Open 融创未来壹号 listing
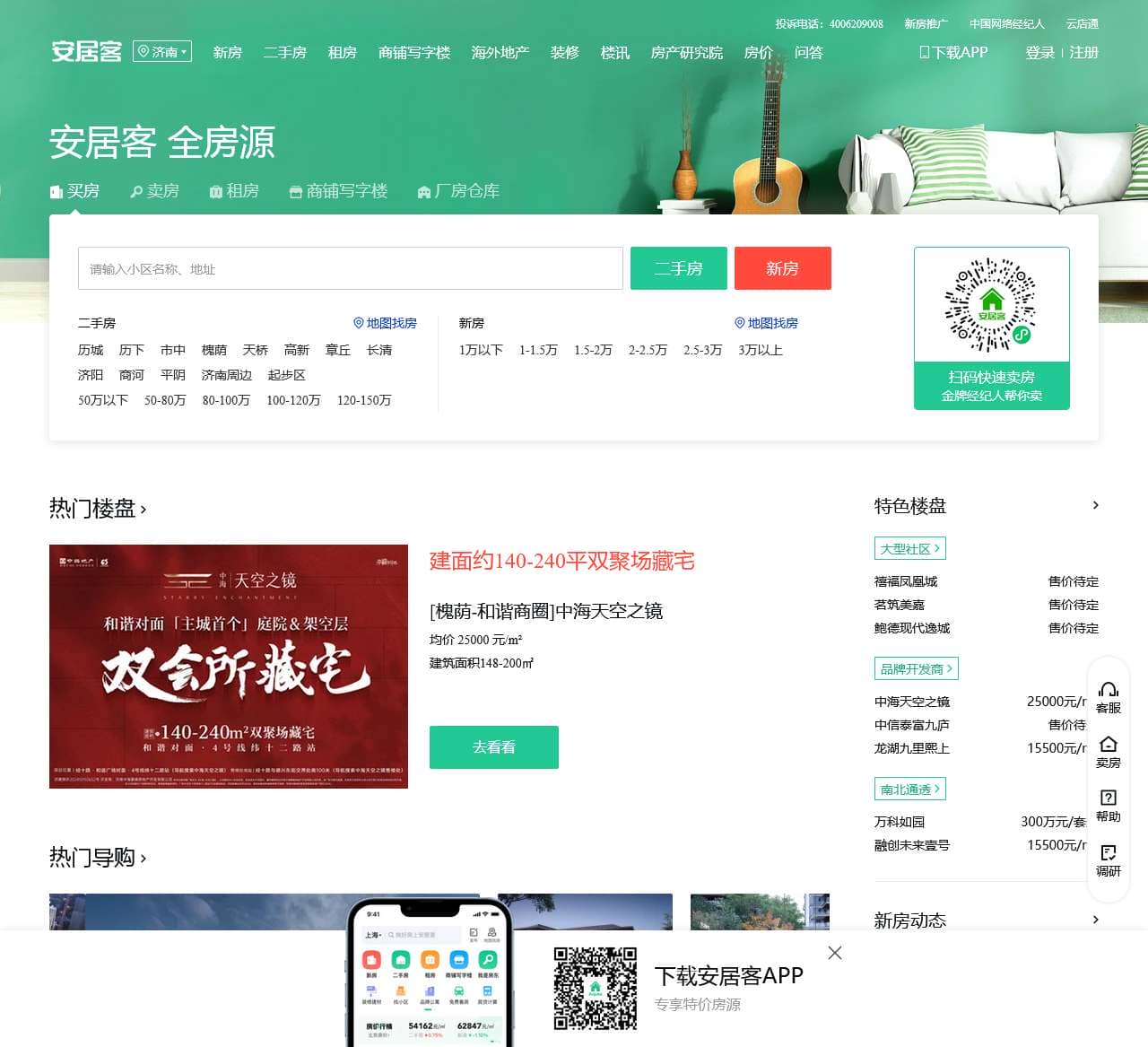 tap(912, 845)
